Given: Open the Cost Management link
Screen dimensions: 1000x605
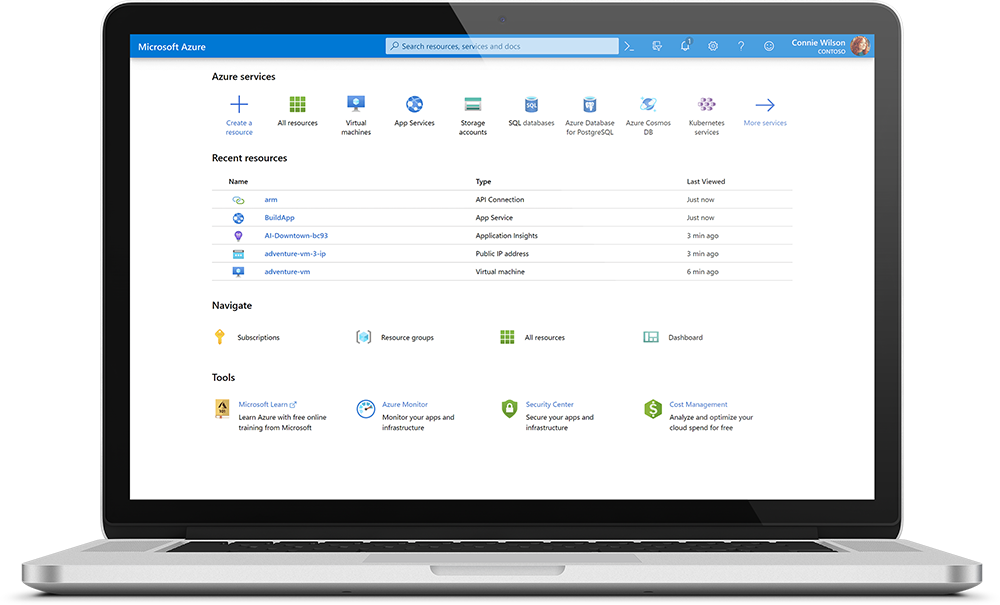Looking at the screenshot, I should pos(698,404).
